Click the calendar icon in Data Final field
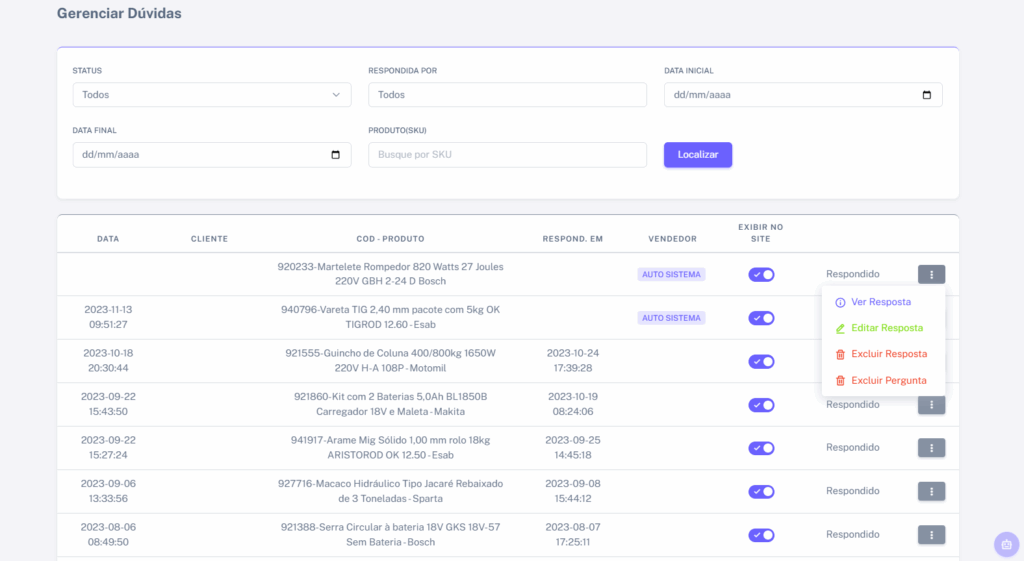The height and width of the screenshot is (561, 1024). pos(335,155)
